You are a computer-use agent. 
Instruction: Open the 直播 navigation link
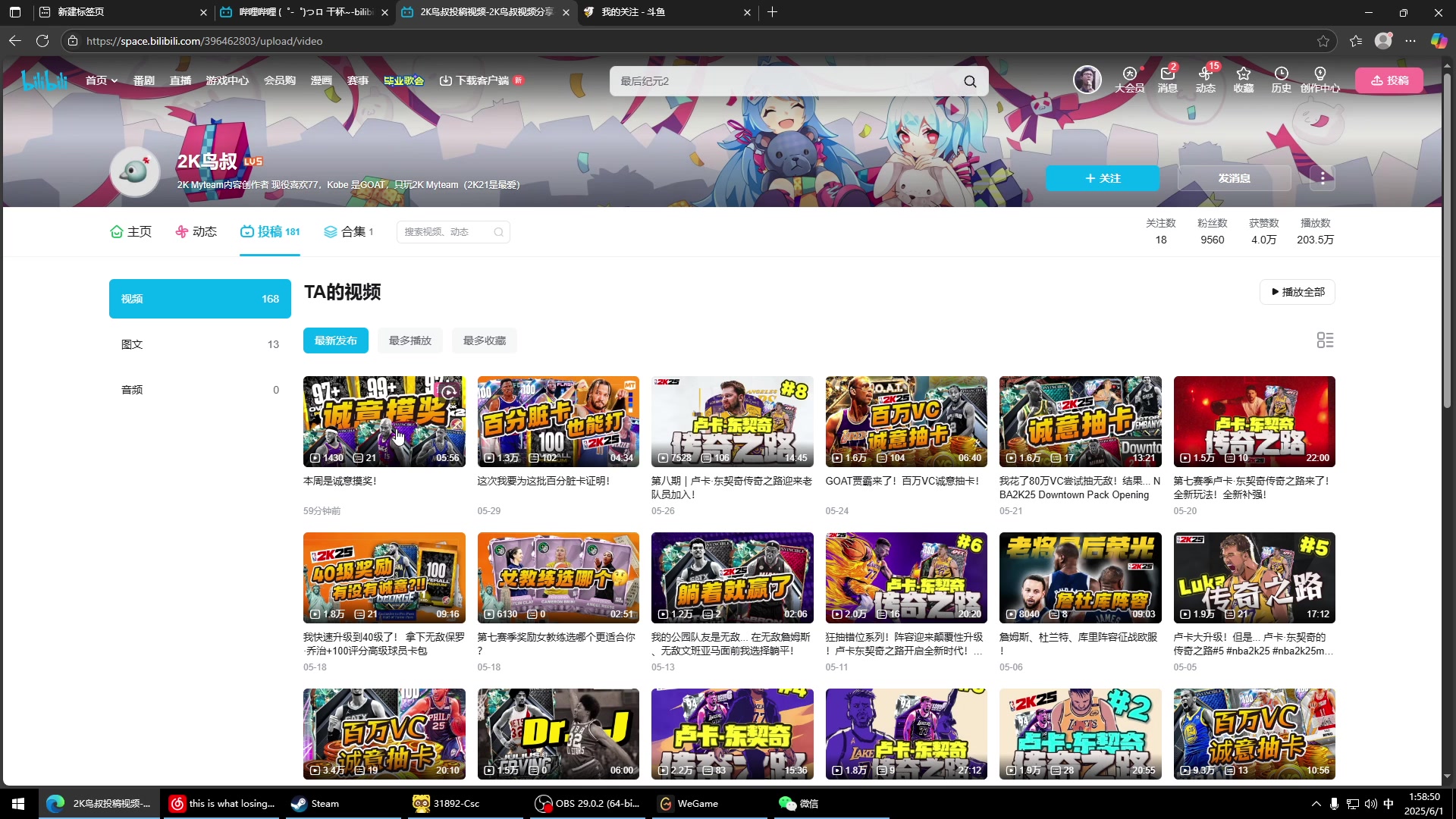[x=180, y=80]
